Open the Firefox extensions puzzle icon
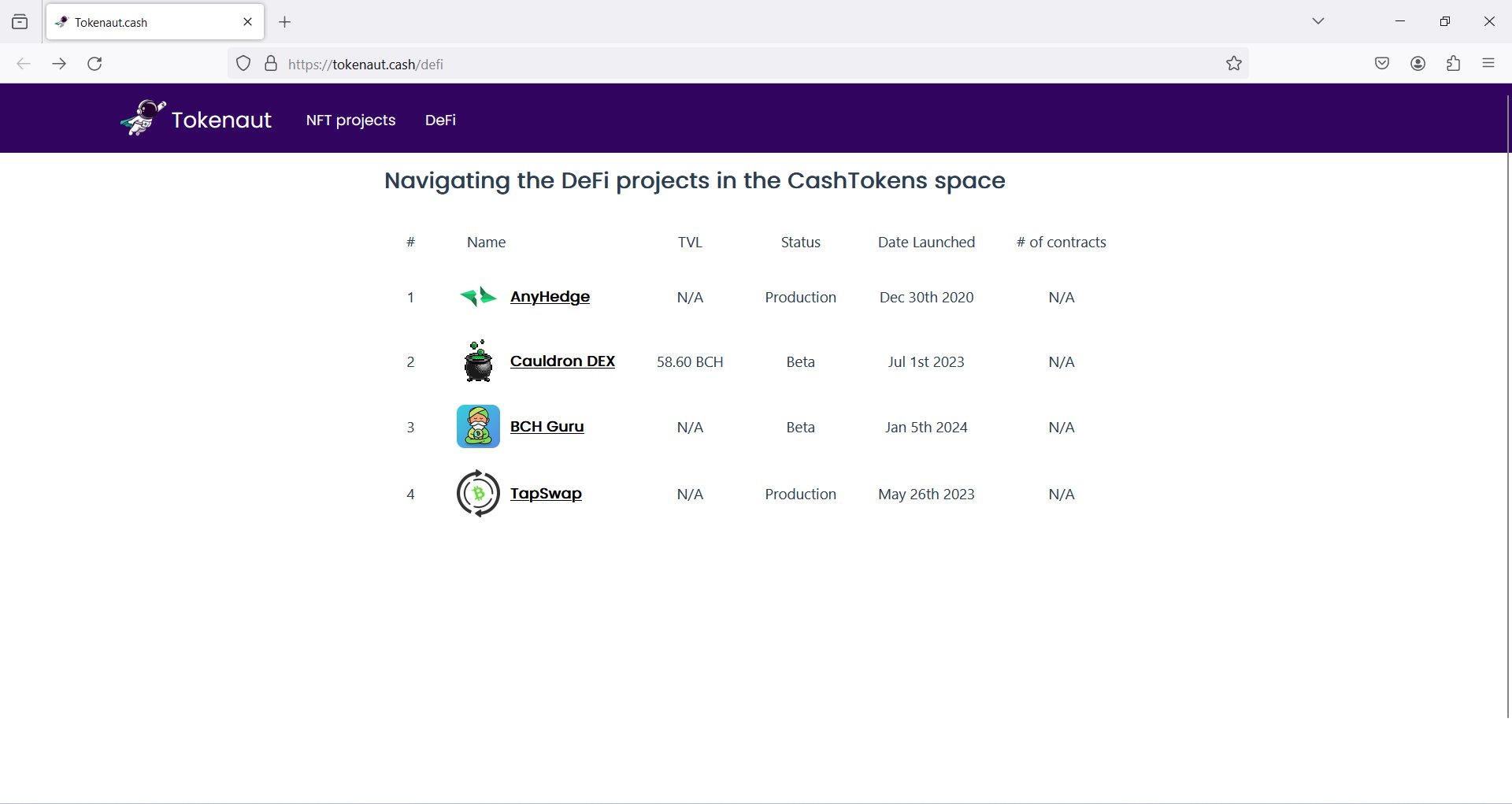The height and width of the screenshot is (804, 1512). click(x=1454, y=64)
